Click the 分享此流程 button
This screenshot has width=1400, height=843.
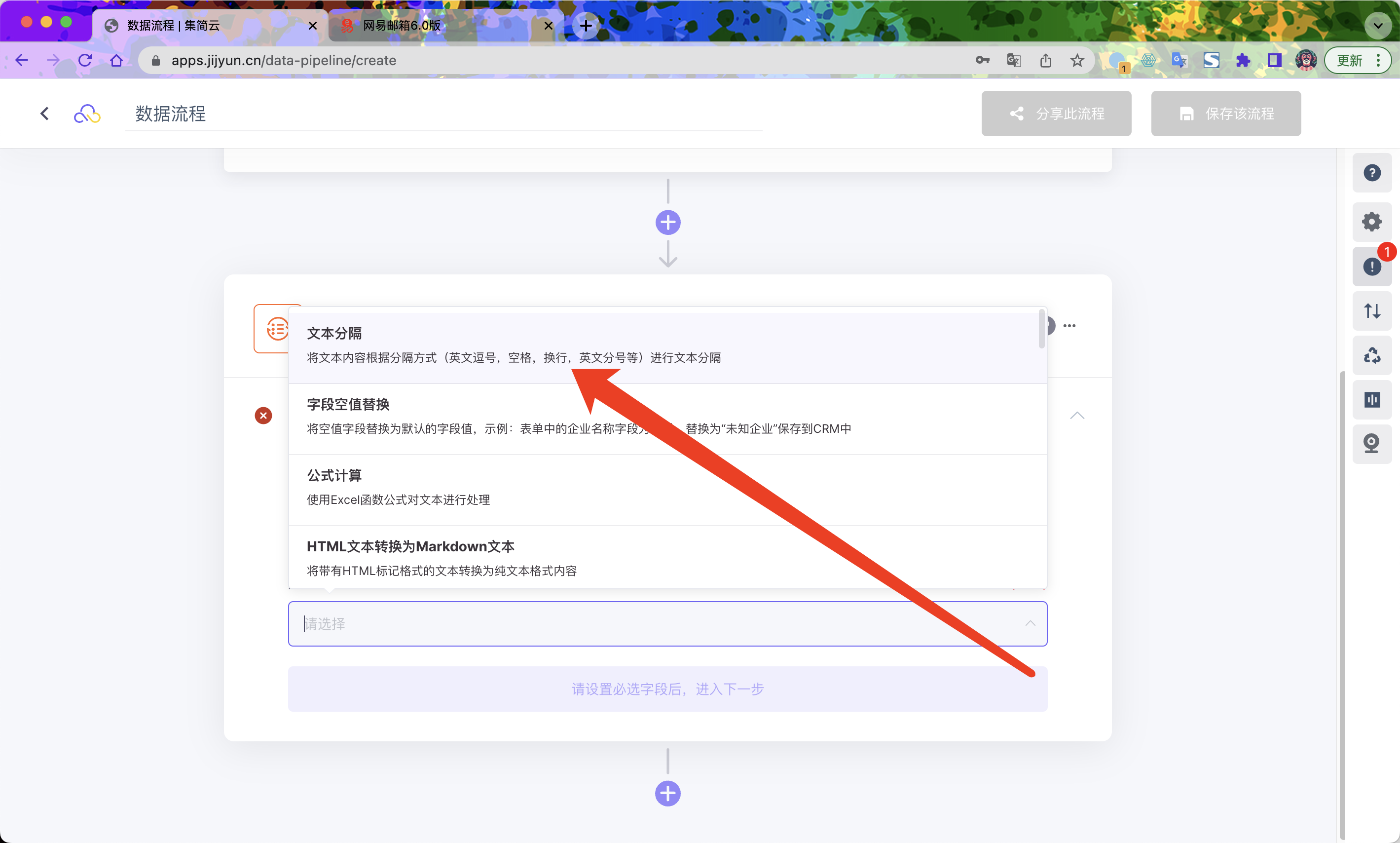click(1056, 114)
